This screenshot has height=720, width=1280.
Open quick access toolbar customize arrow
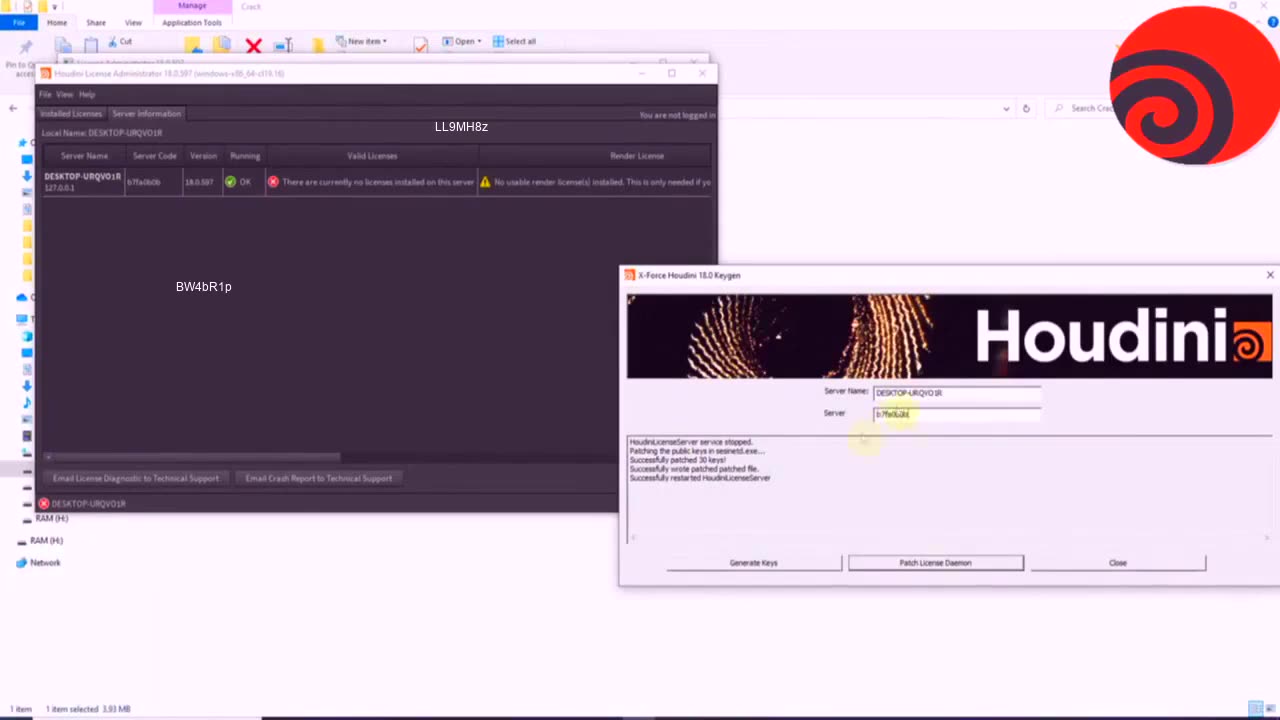click(x=55, y=6)
